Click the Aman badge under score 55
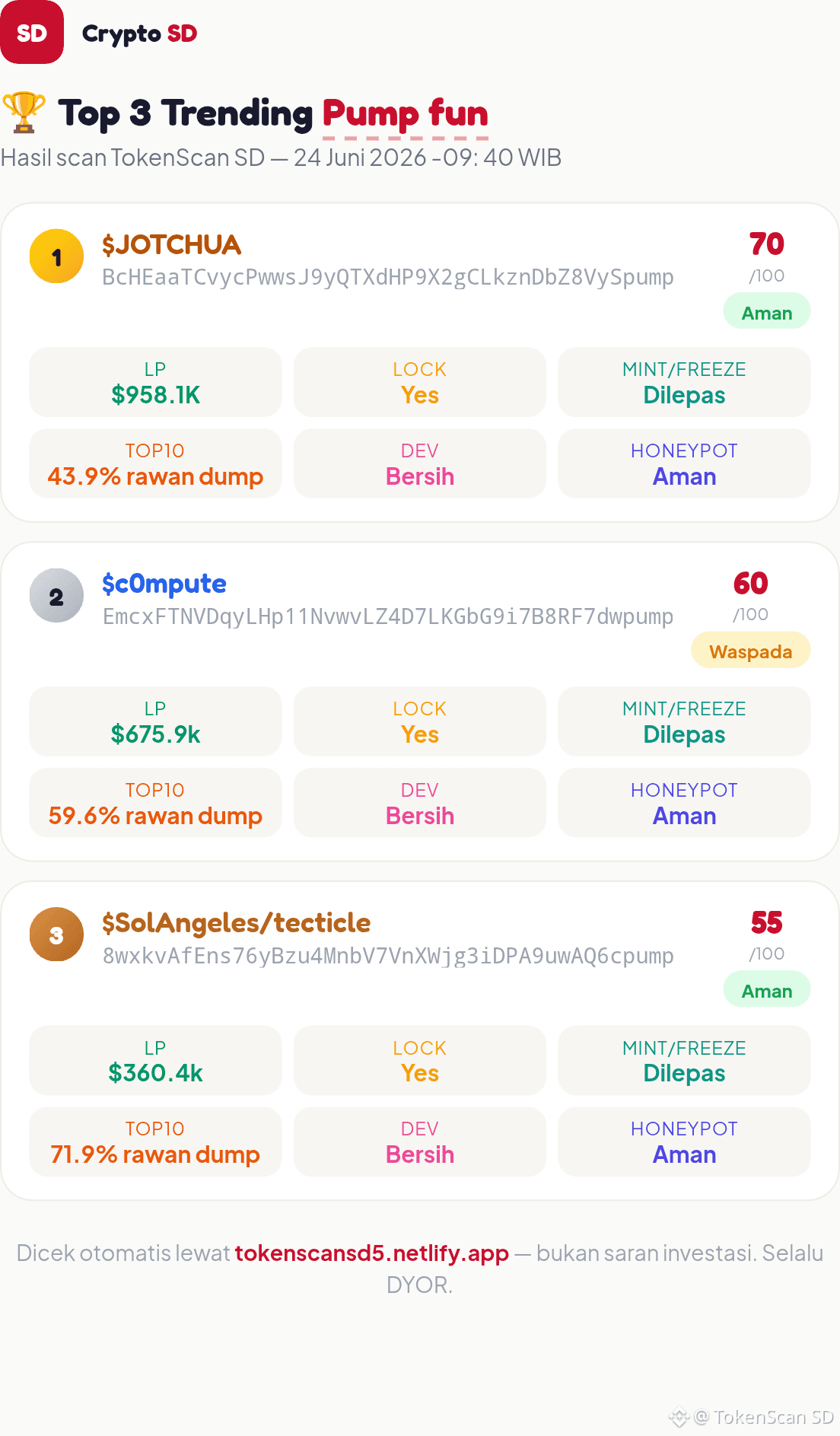840x1436 pixels. pos(767,989)
